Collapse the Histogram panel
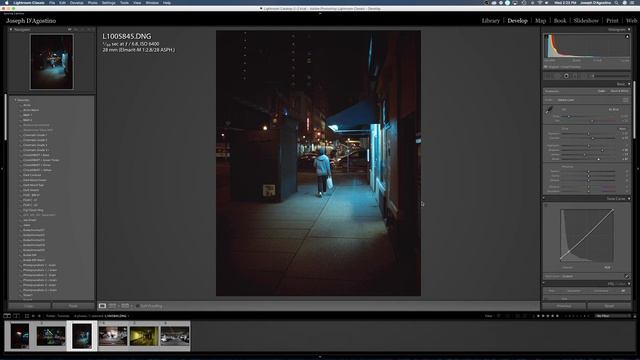640x360 pixels. click(x=629, y=29)
